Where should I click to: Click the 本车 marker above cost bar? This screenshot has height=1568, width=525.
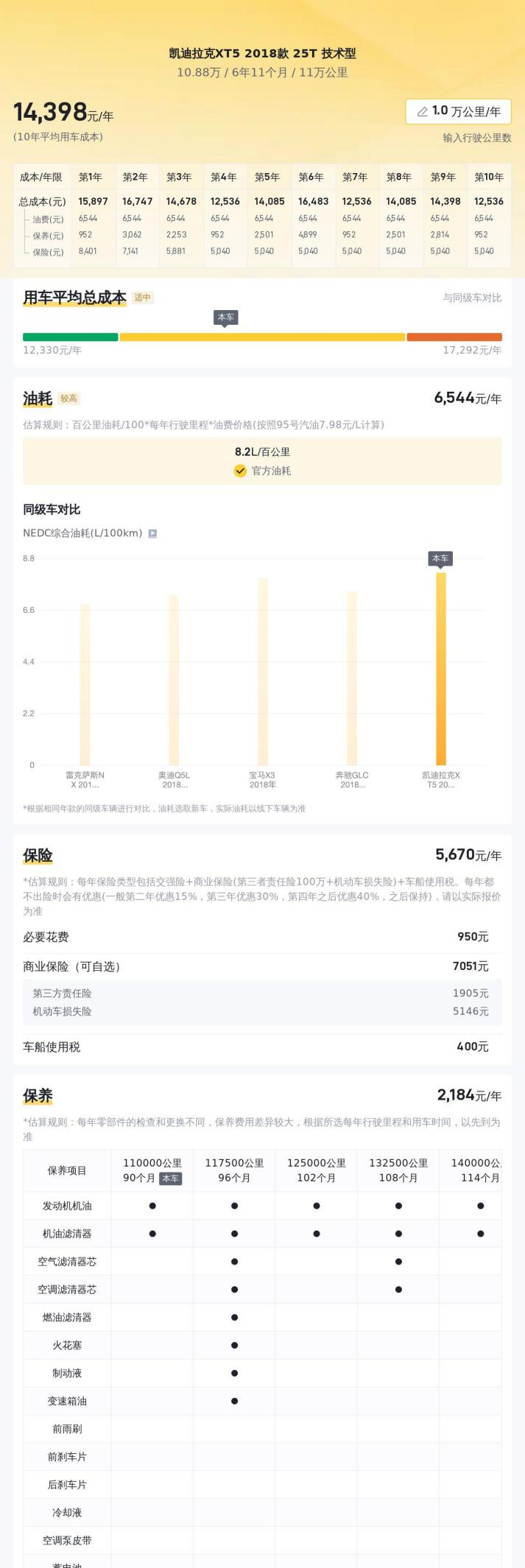(225, 318)
